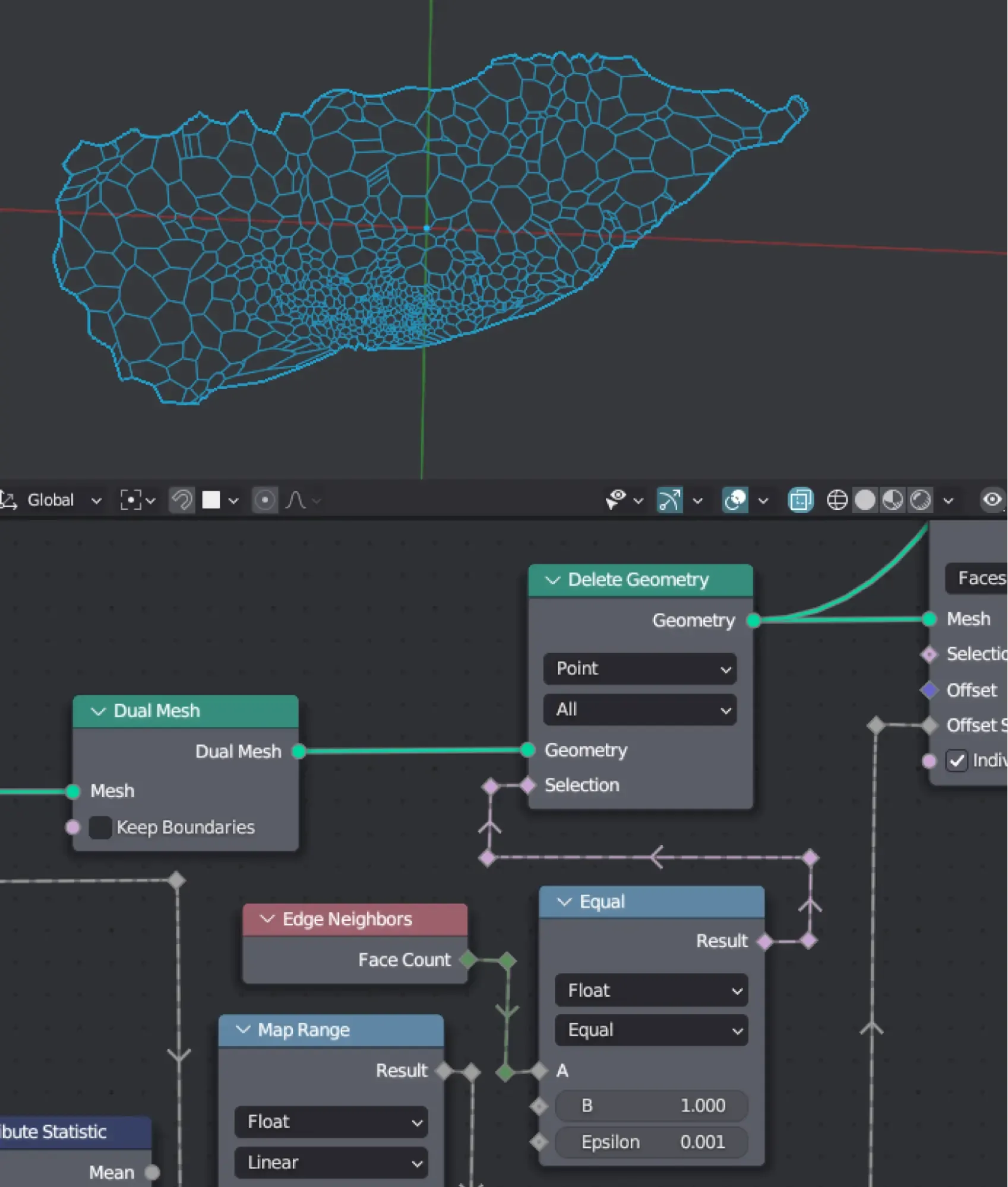Screen dimensions: 1008x1187
Task: Enable the Keep Boundaries checkbox
Action: point(100,827)
